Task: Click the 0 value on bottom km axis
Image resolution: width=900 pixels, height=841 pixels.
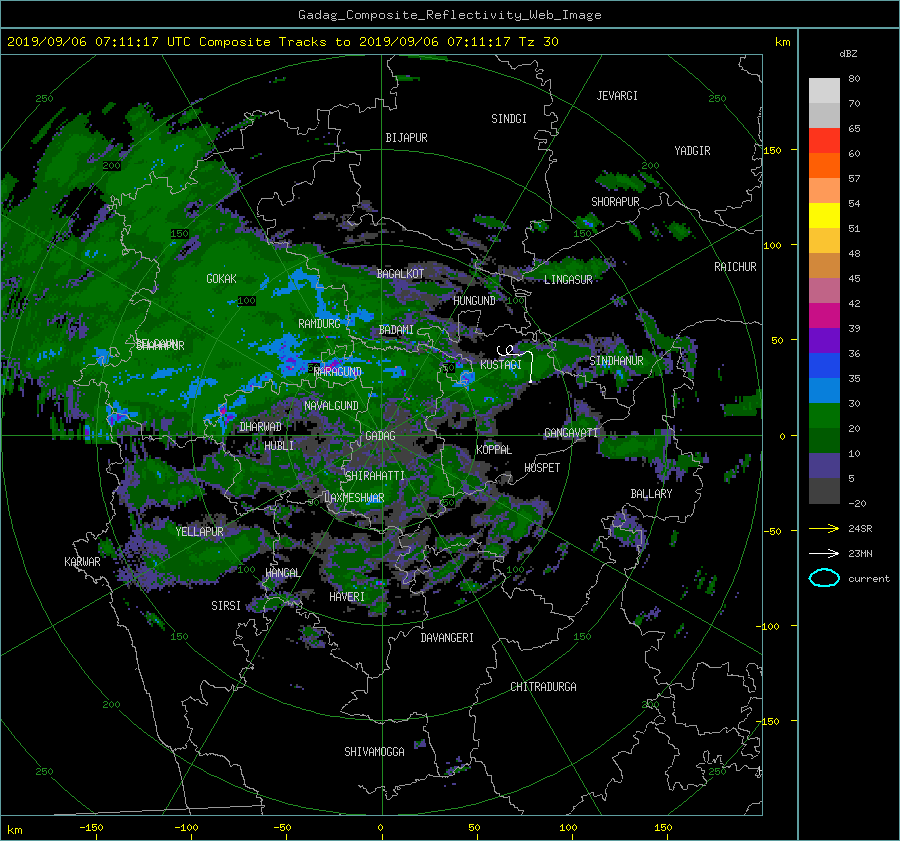Action: (x=380, y=827)
